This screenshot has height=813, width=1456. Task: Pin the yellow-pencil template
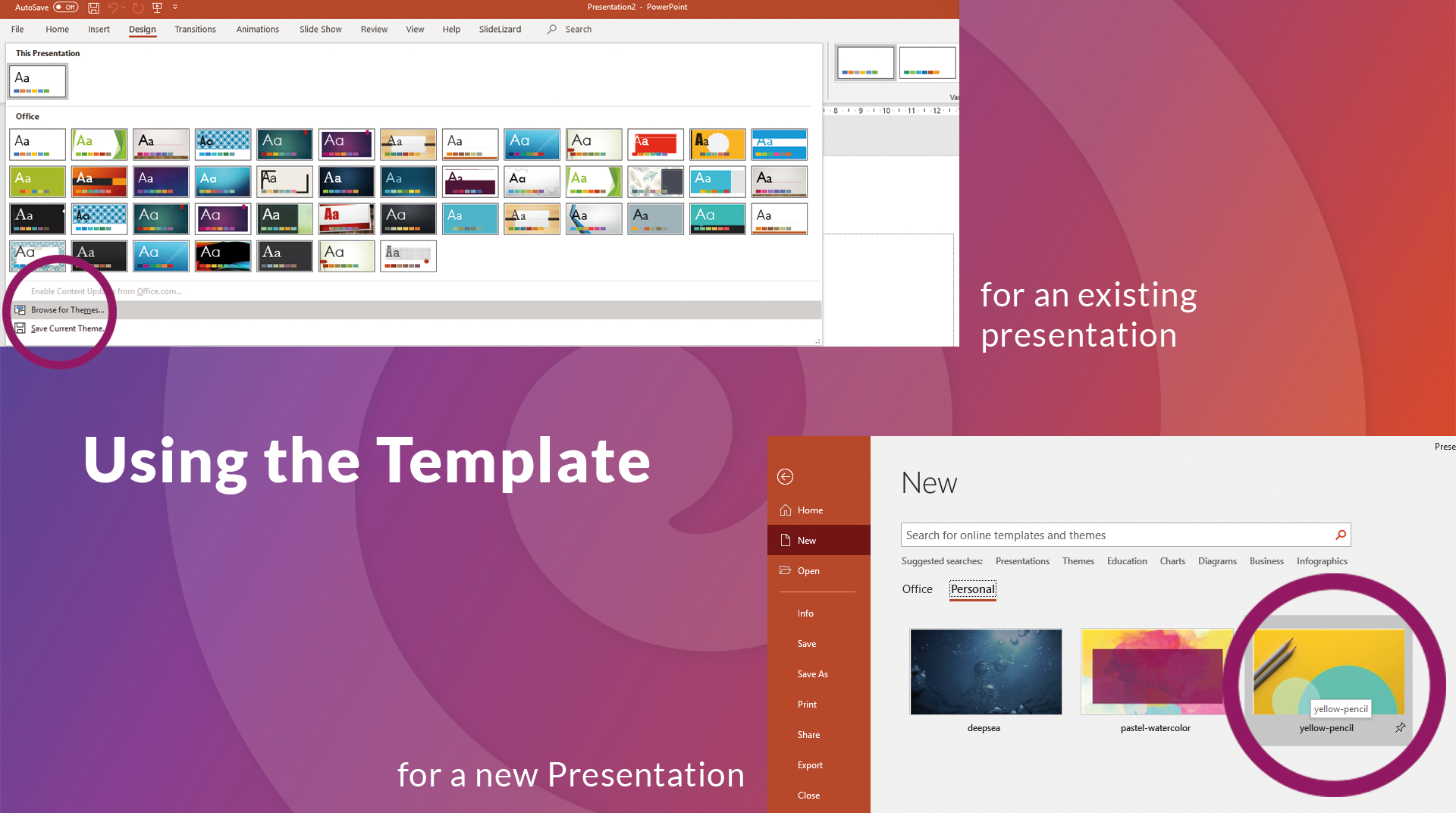pyautogui.click(x=1400, y=728)
